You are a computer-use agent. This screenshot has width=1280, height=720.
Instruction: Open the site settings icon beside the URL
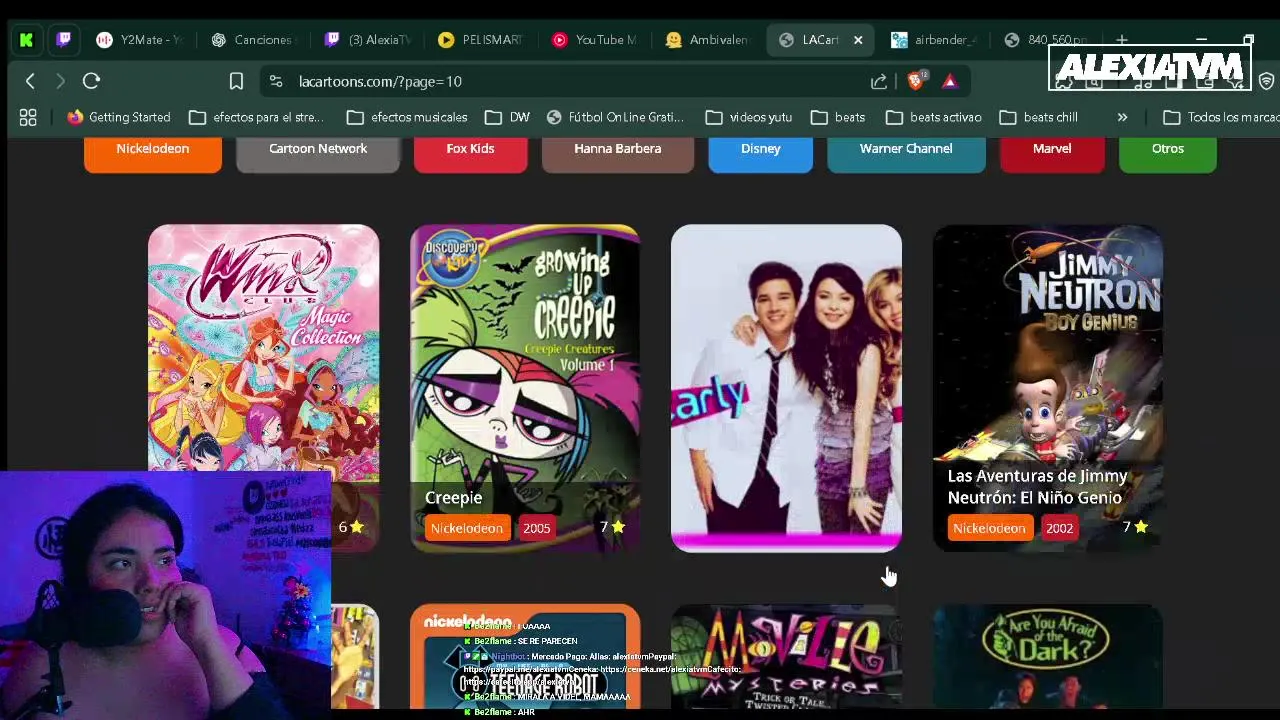point(276,81)
